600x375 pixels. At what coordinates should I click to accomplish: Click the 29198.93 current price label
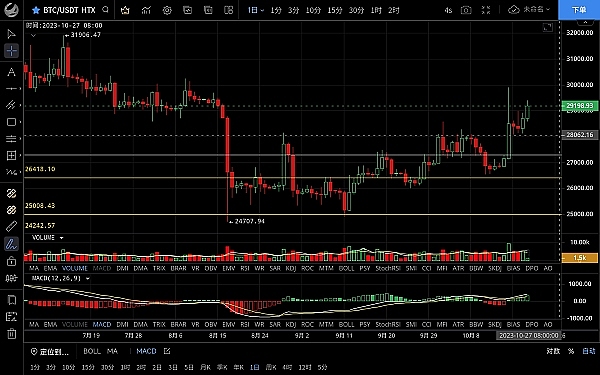[x=580, y=106]
